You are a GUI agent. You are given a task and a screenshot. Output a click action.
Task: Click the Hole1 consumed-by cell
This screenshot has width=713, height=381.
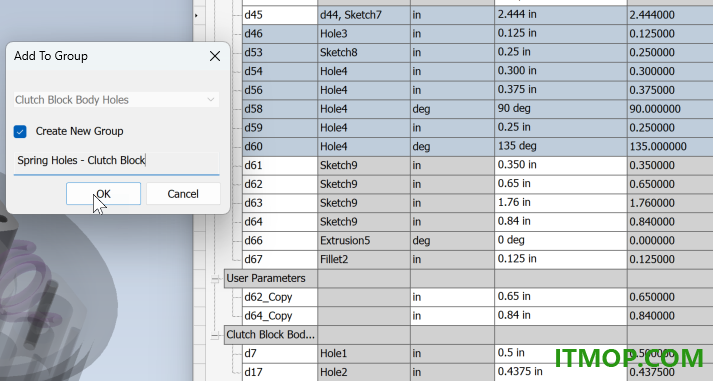pos(364,353)
